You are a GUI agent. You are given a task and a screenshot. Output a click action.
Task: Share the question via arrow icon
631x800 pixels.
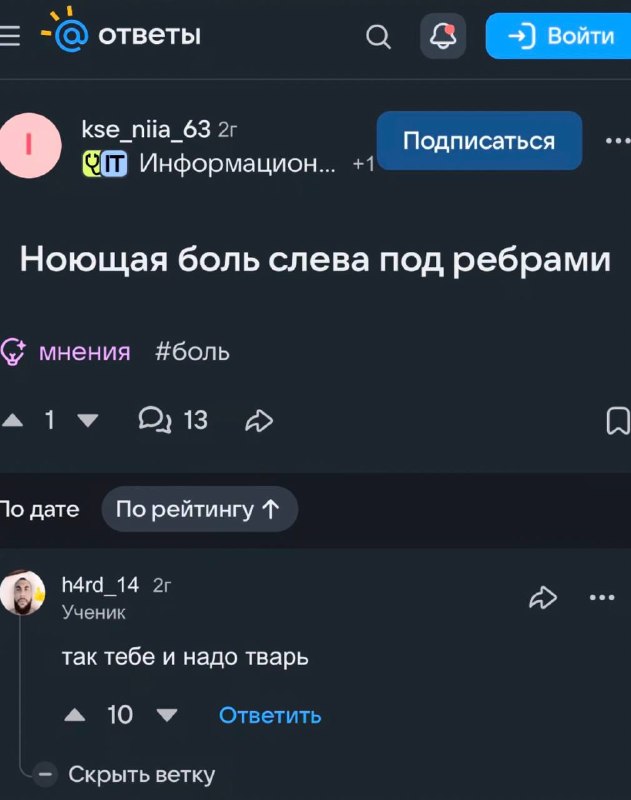(x=259, y=421)
